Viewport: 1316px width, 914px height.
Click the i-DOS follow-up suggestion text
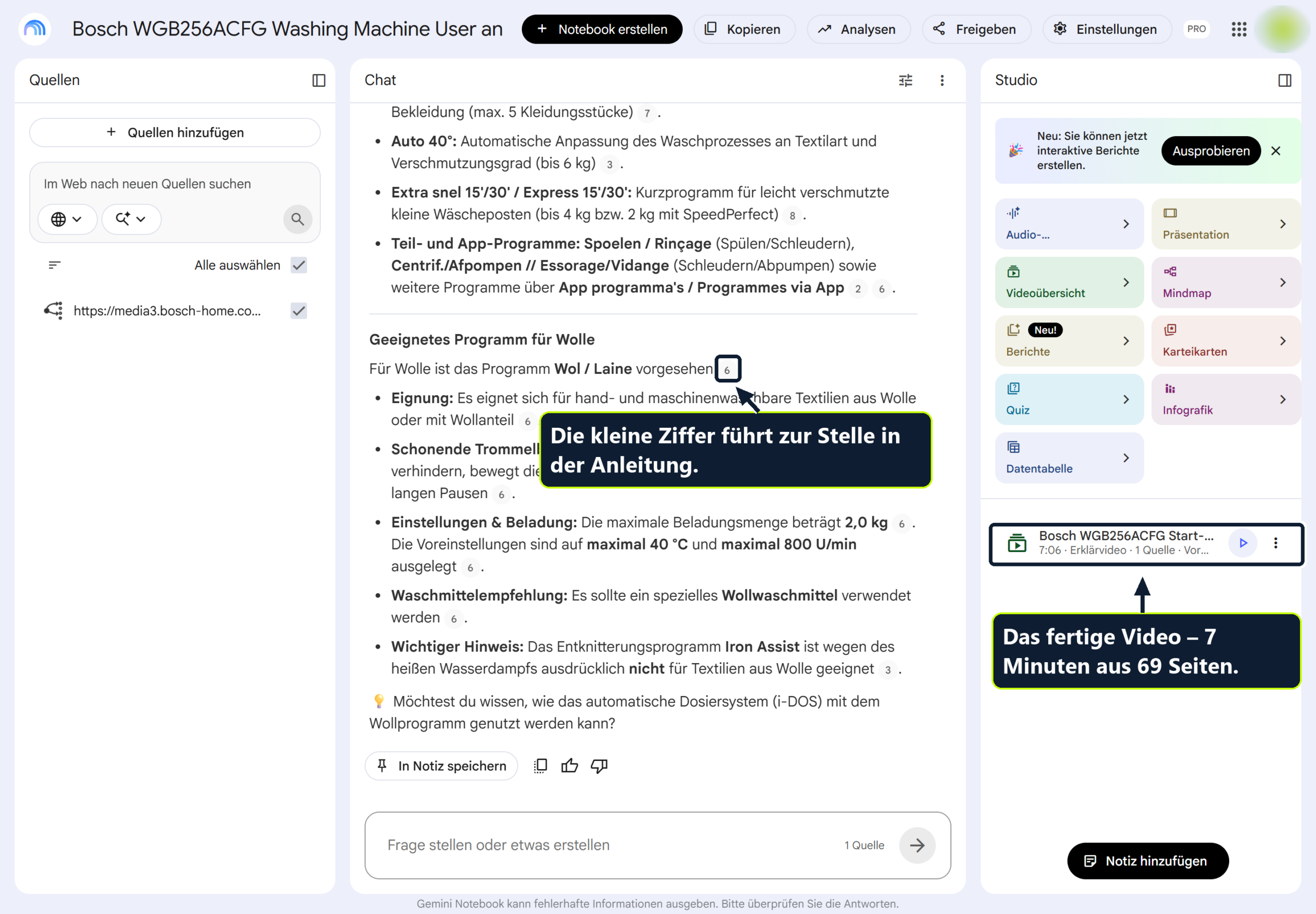624,712
